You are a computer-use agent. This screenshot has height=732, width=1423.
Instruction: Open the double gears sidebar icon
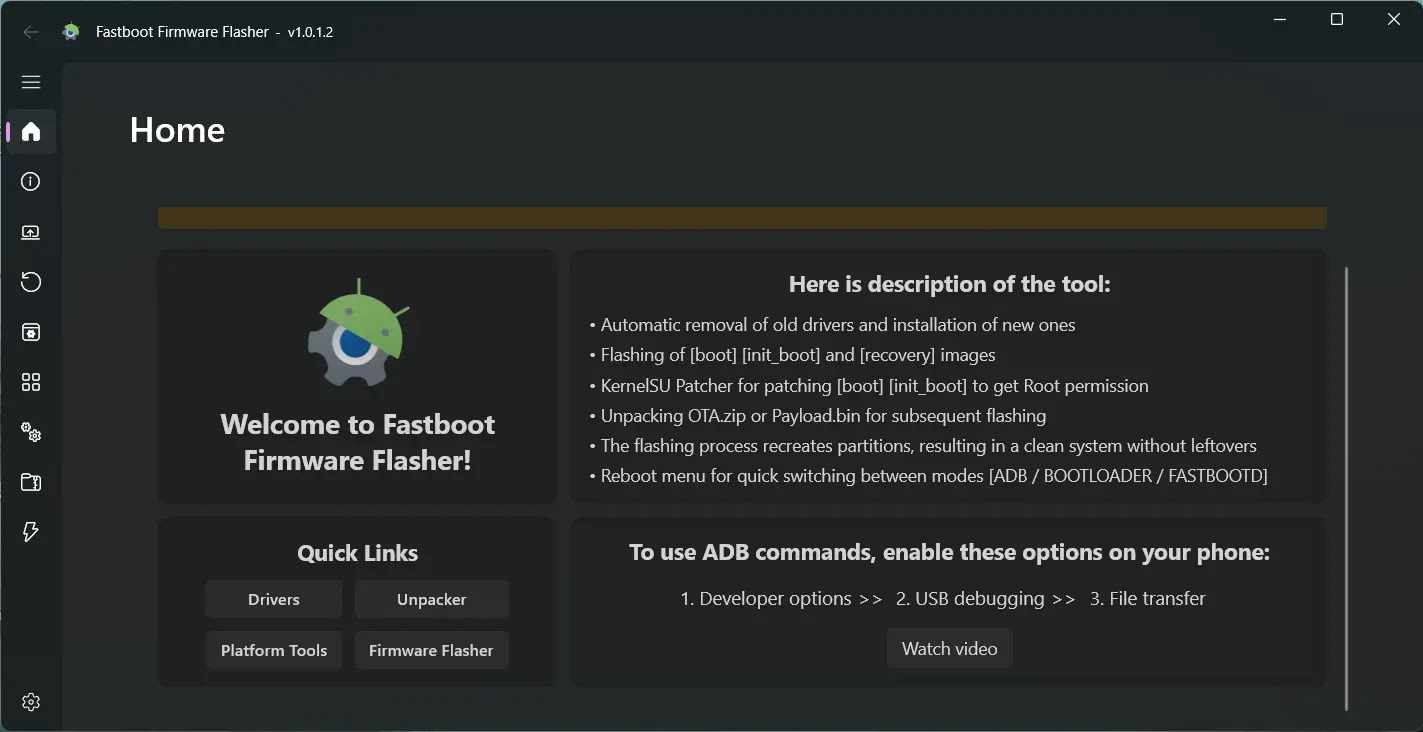click(31, 432)
